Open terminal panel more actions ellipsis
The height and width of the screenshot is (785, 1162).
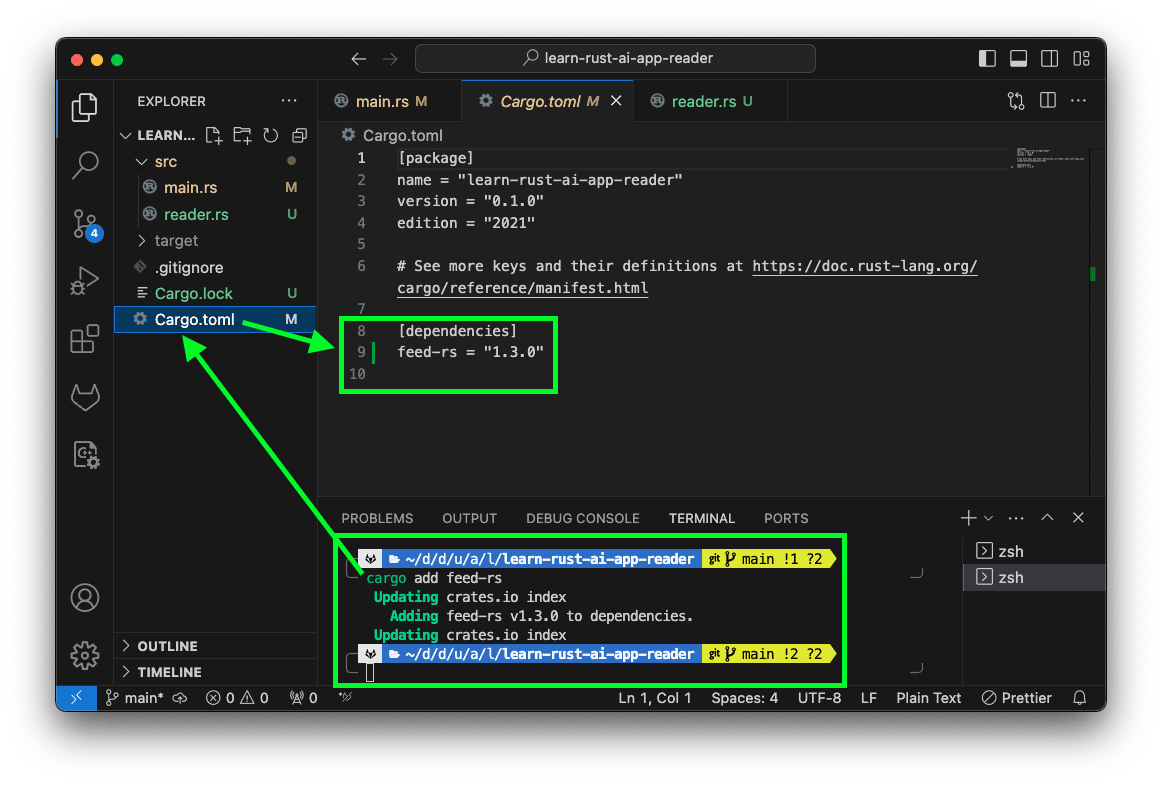click(x=1016, y=518)
